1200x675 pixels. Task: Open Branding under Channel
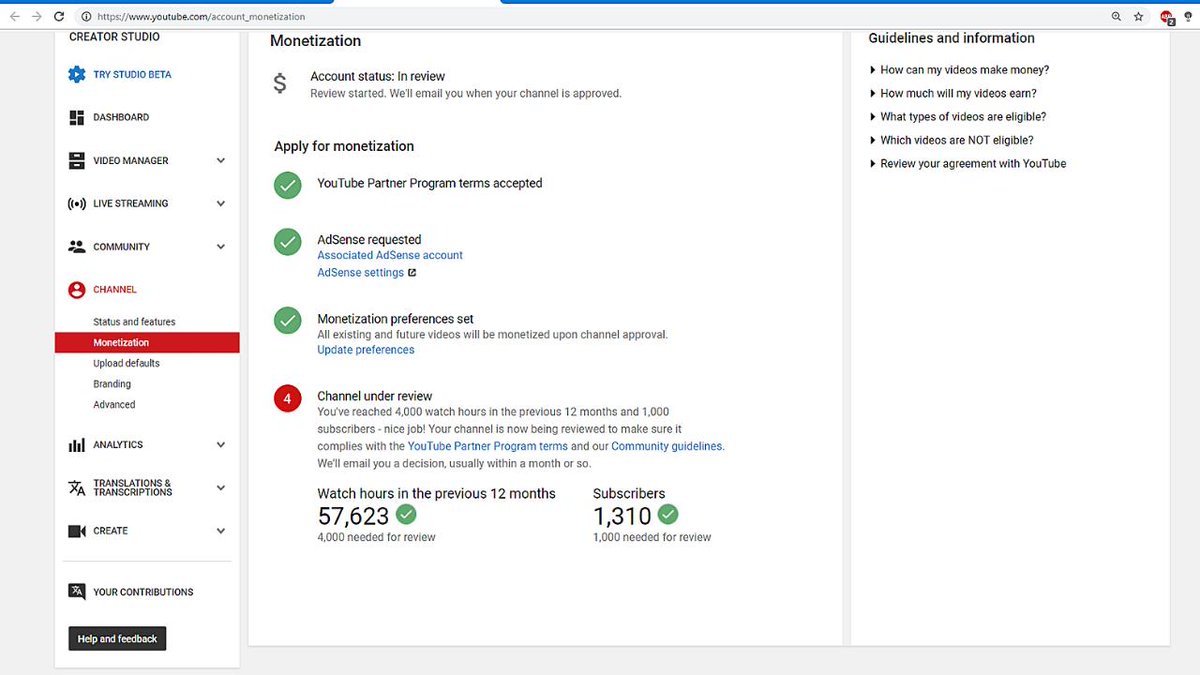click(x=112, y=385)
